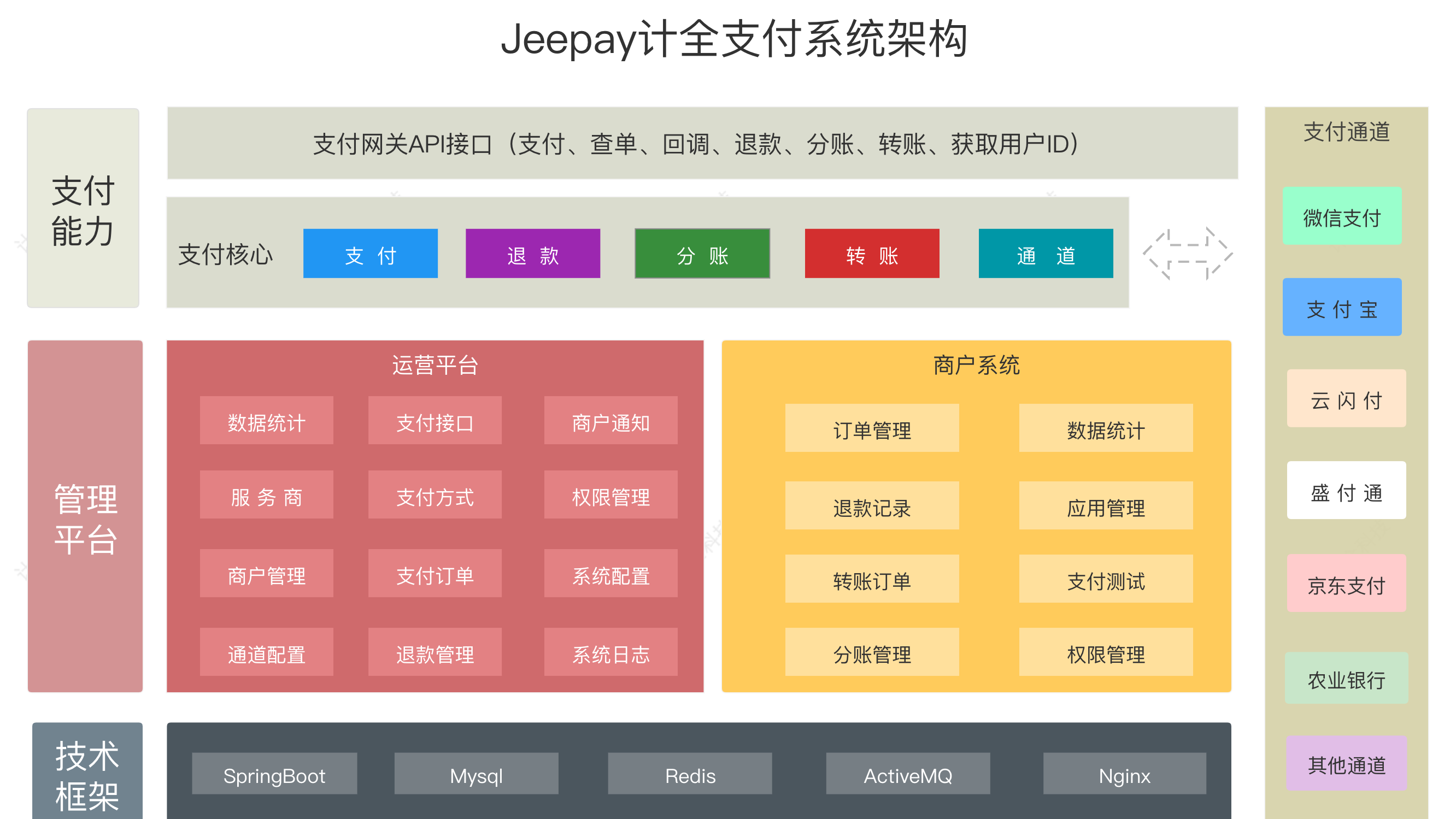Click the 运营平台 heading
Image resolution: width=1456 pixels, height=819 pixels.
click(435, 365)
